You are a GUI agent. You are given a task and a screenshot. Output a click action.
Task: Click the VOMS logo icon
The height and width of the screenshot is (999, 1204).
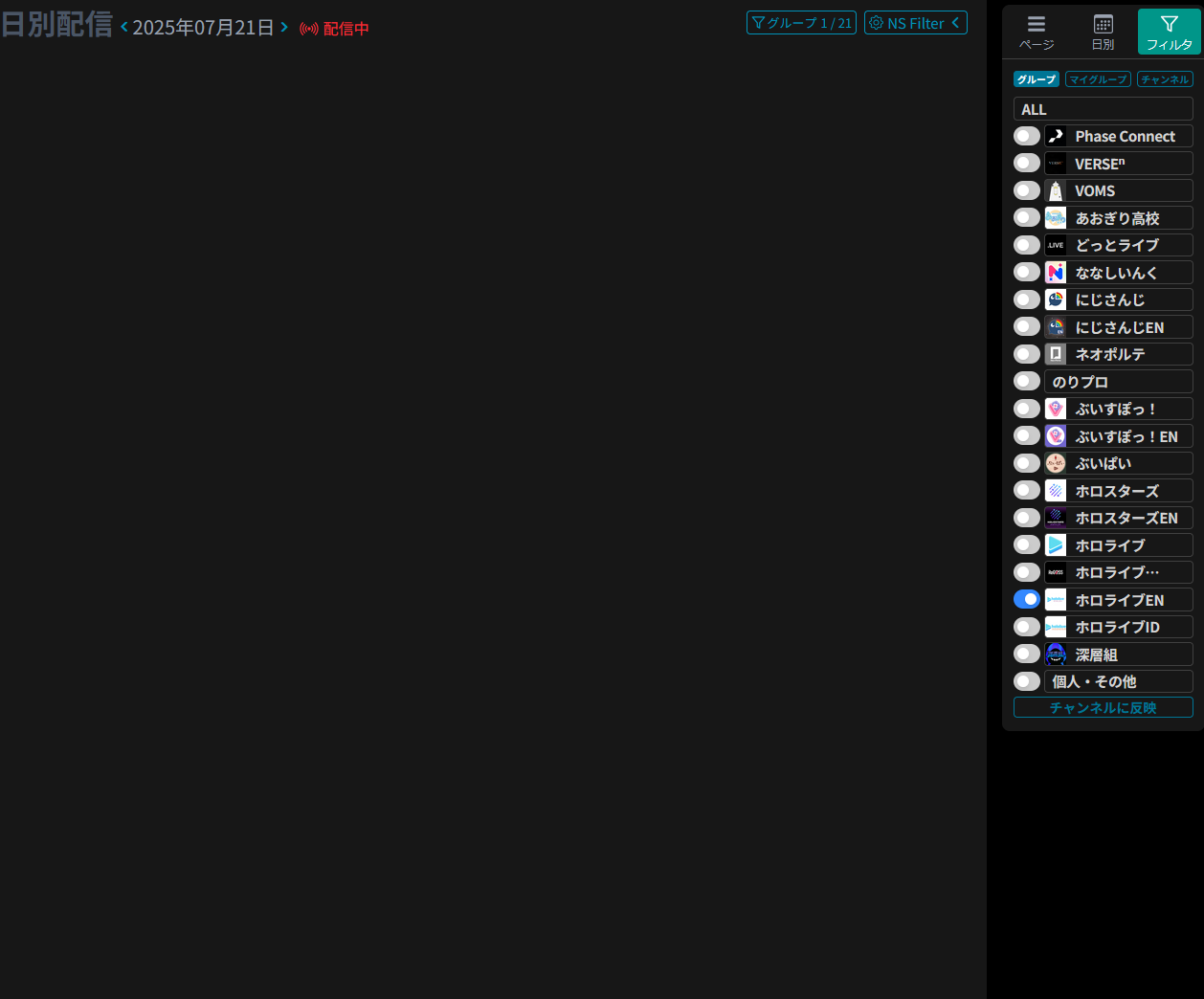[x=1056, y=190]
